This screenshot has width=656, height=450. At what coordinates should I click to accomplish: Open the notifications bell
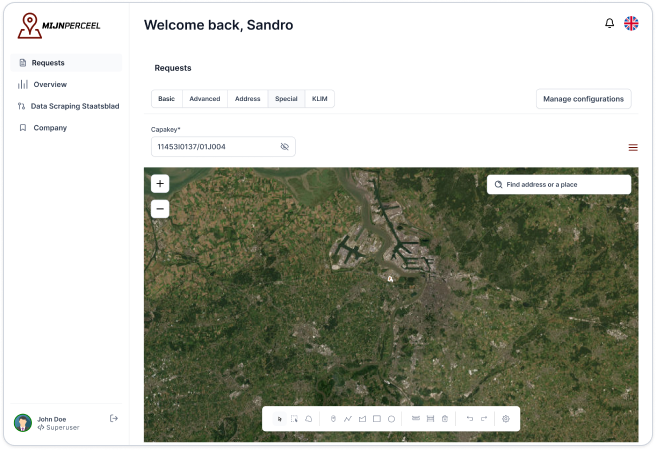point(610,23)
